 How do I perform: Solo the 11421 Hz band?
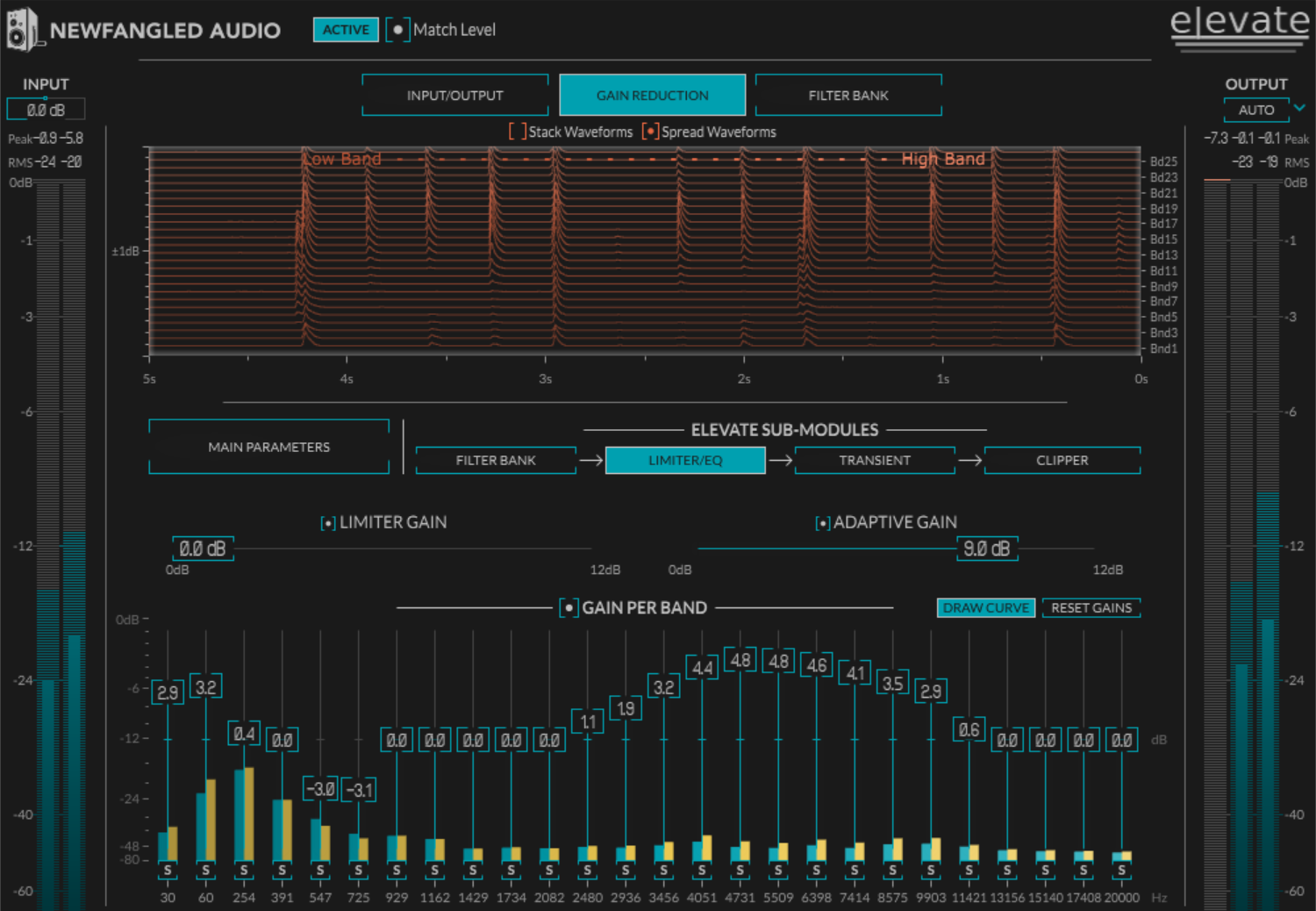[x=969, y=871]
